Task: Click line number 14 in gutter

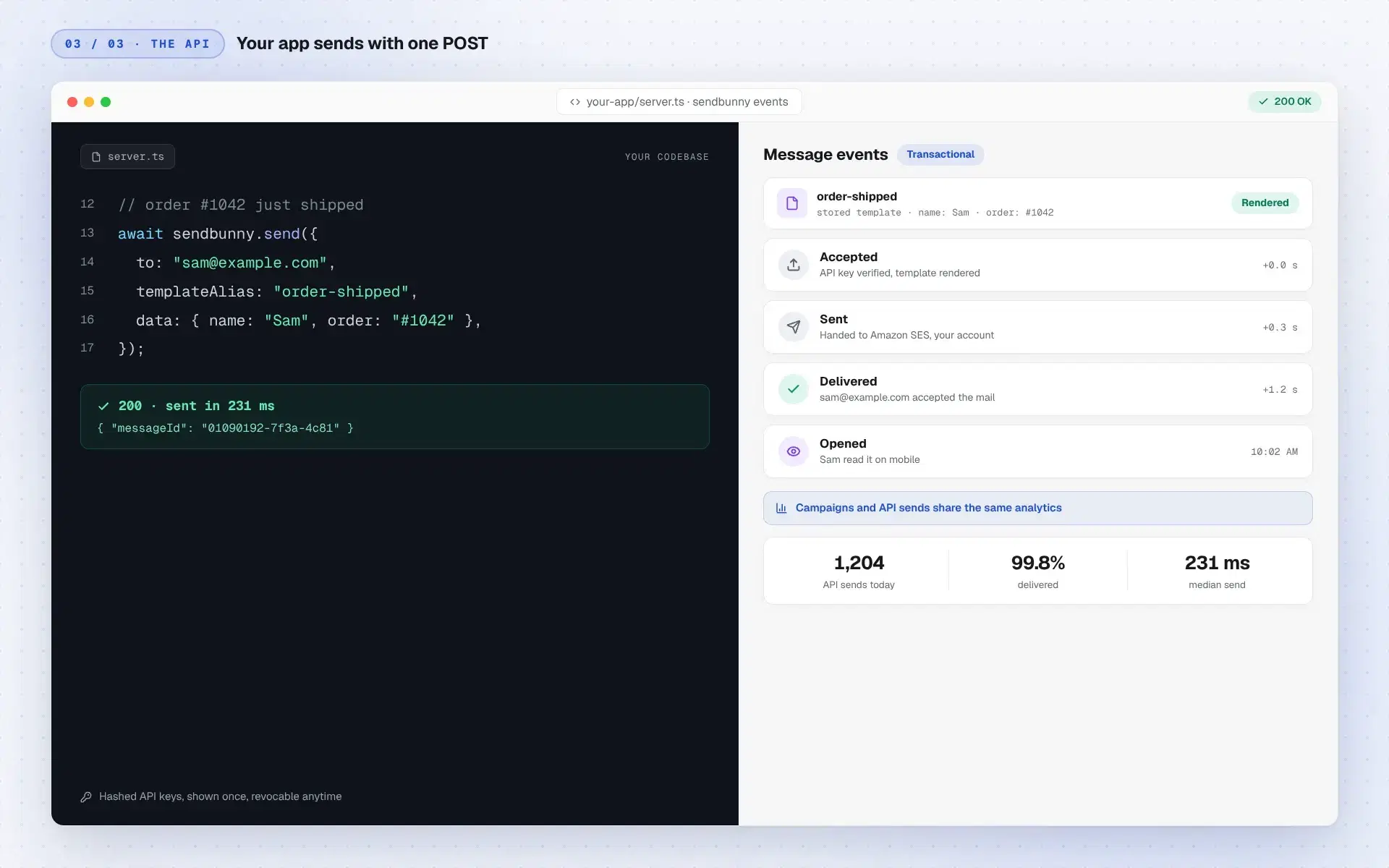Action: pos(87,262)
